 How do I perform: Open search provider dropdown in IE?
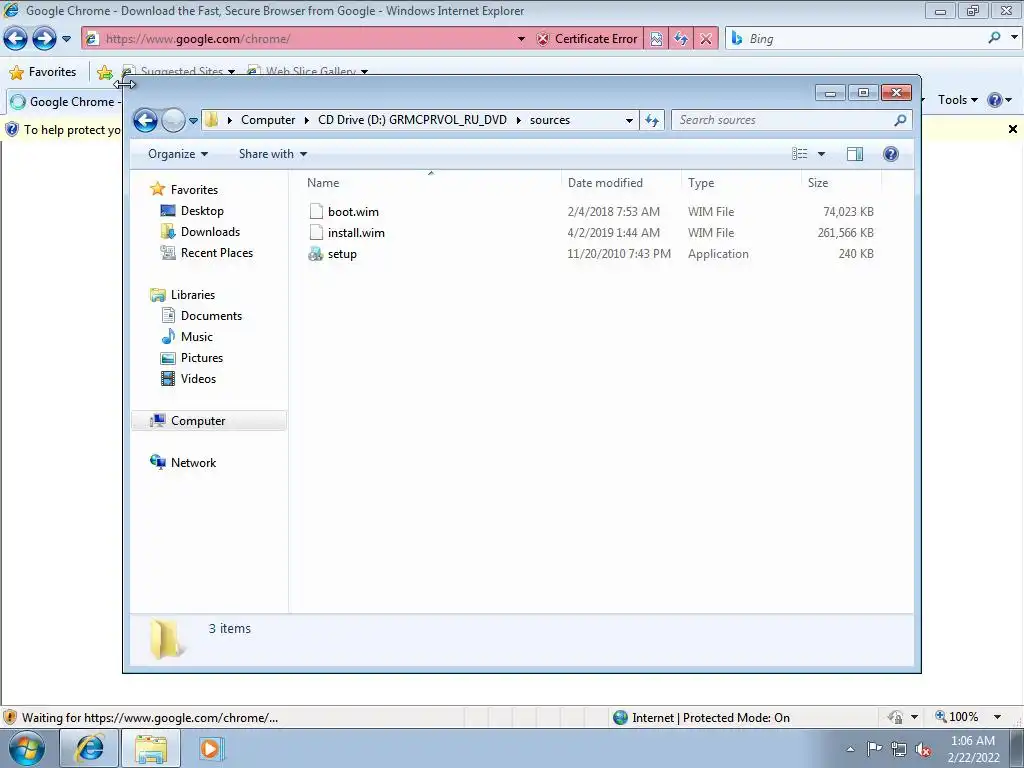1014,39
